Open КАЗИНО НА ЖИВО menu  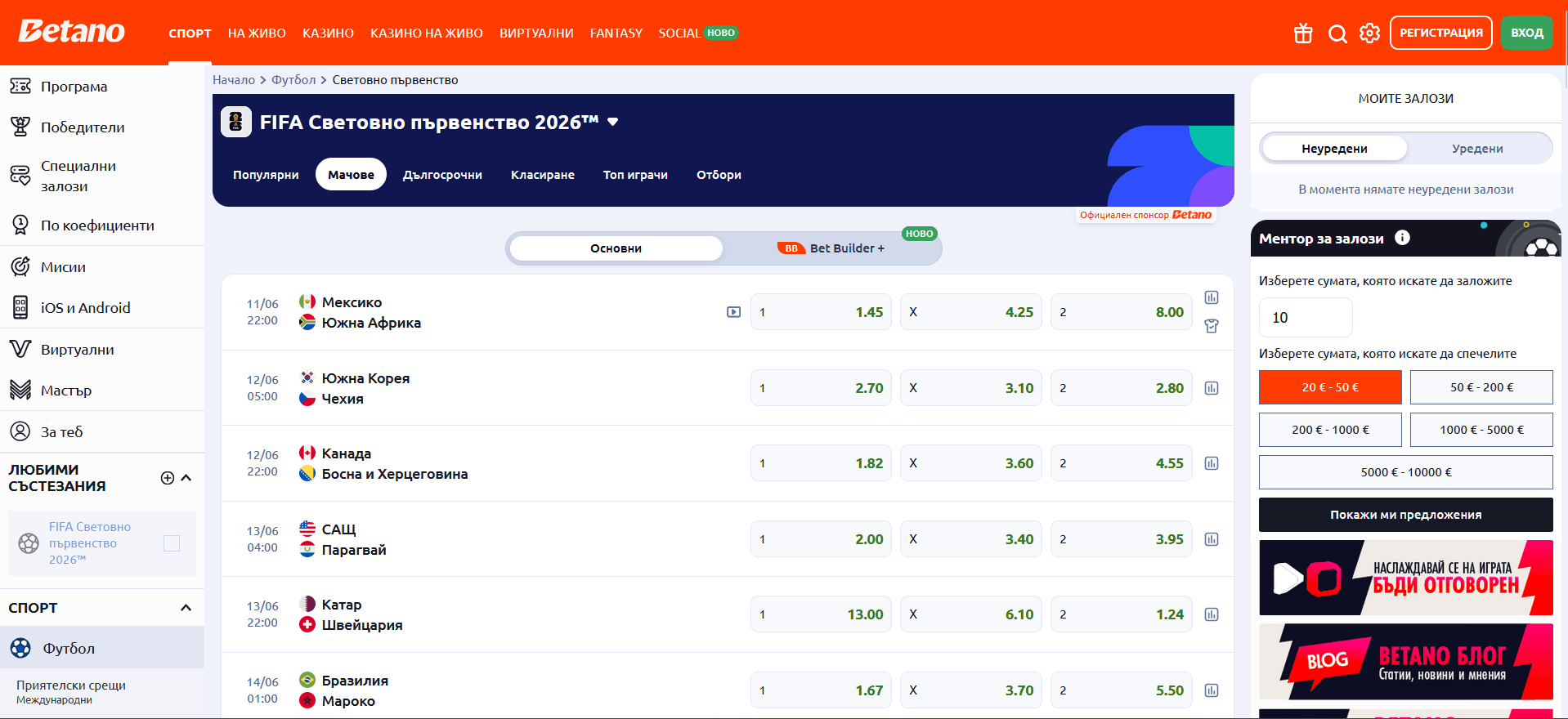(x=427, y=33)
